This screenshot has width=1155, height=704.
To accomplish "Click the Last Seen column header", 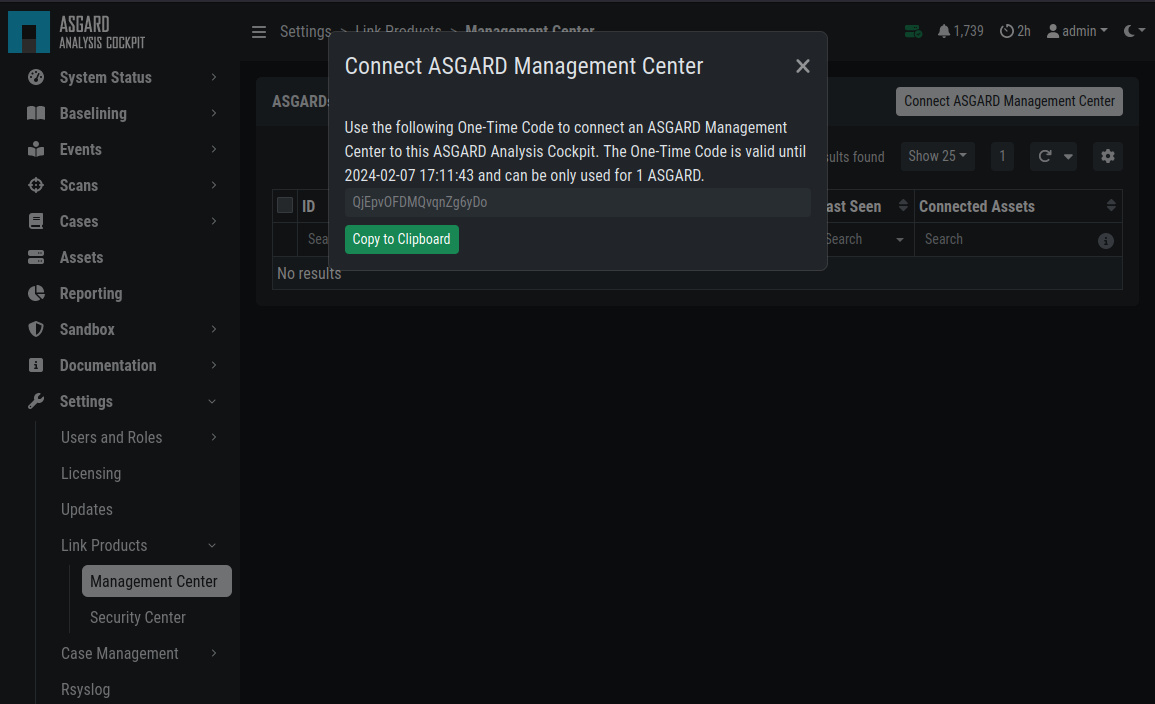I will [854, 206].
